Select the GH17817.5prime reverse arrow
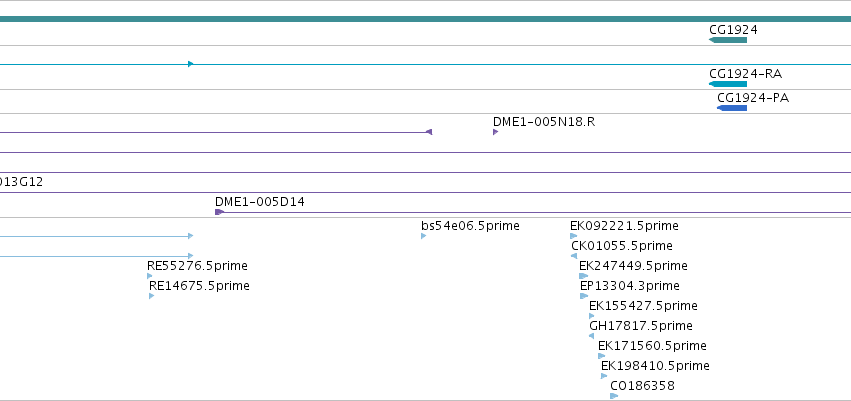 coord(592,336)
